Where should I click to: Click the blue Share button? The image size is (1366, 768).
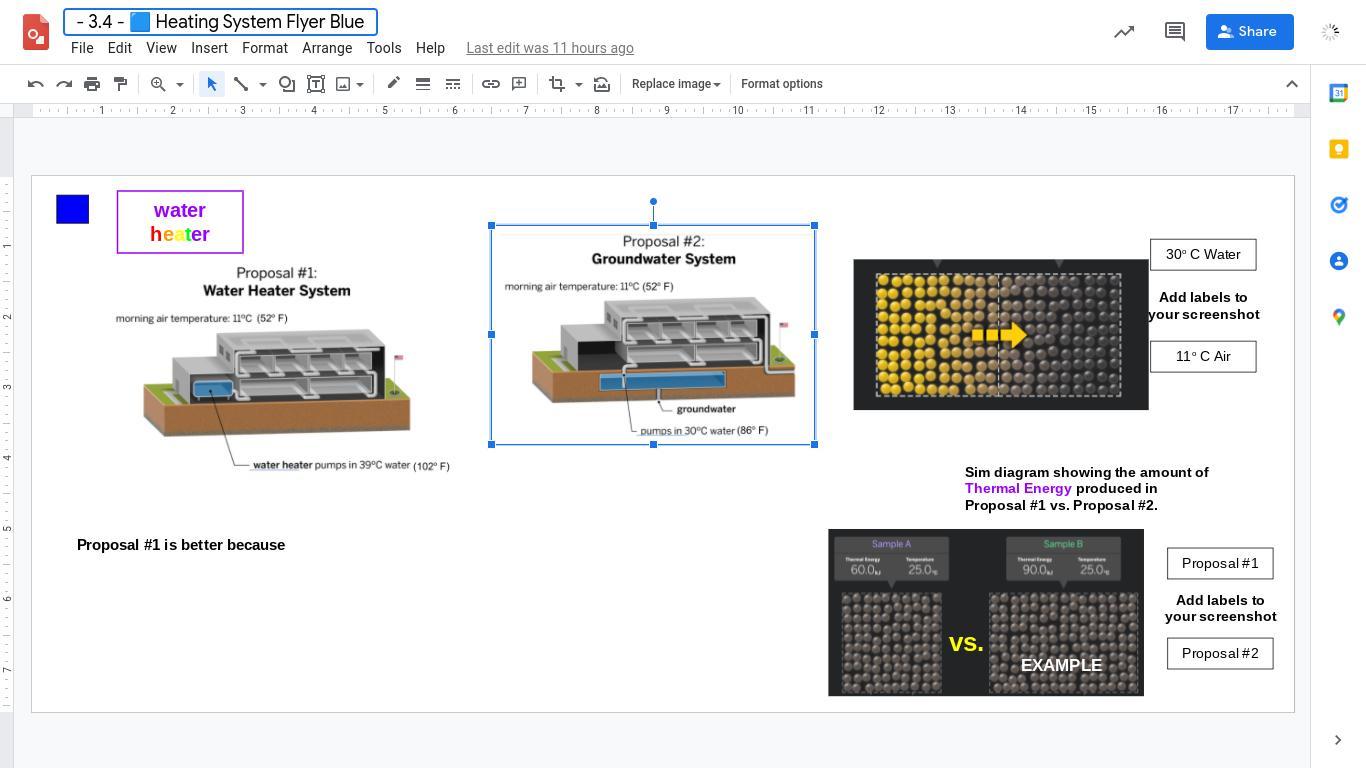pyautogui.click(x=1249, y=32)
